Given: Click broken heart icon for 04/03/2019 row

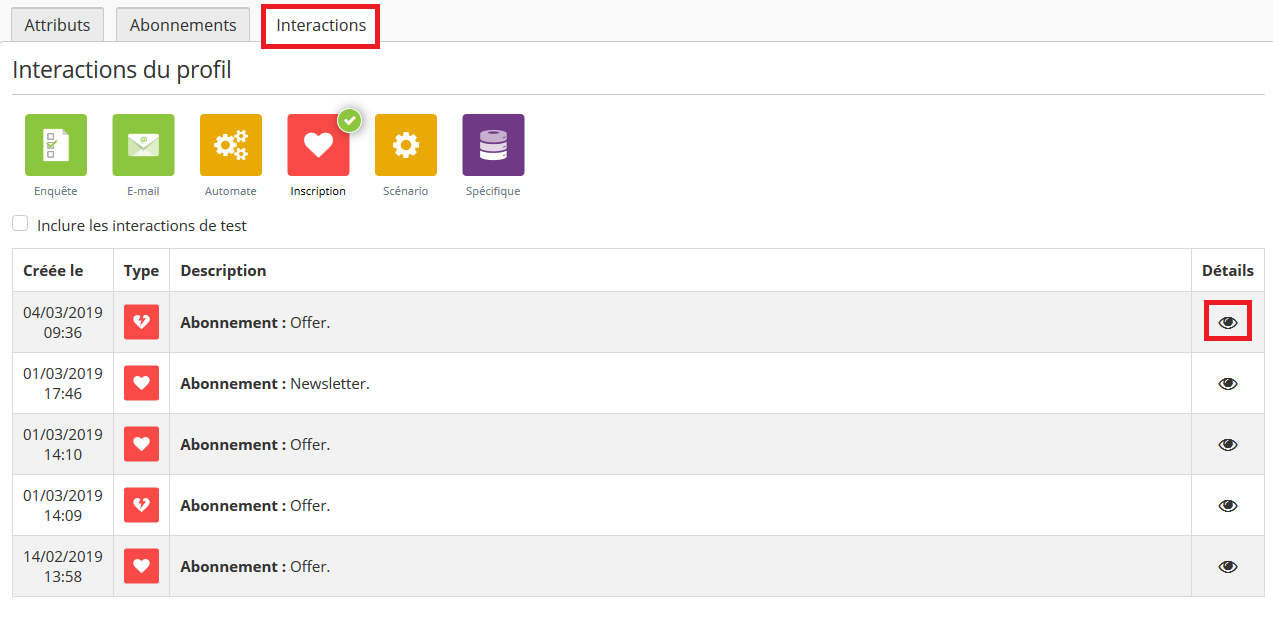Looking at the screenshot, I should [x=141, y=322].
